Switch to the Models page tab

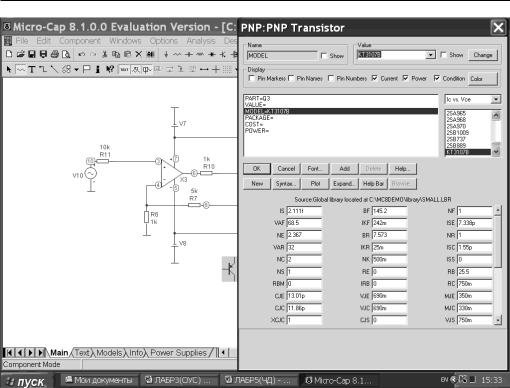tap(109, 352)
